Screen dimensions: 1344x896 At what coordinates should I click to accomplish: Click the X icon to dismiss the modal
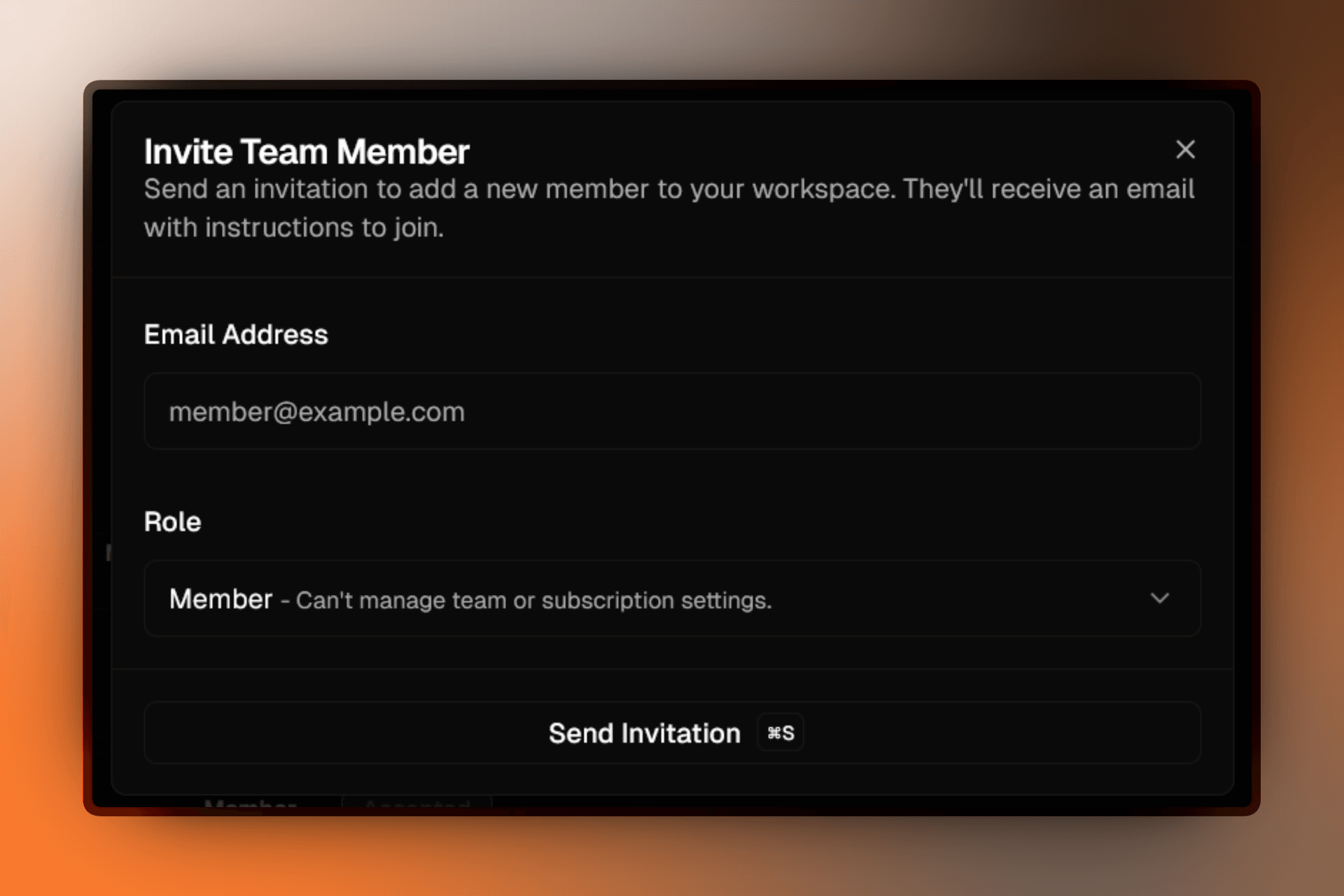[x=1185, y=150]
